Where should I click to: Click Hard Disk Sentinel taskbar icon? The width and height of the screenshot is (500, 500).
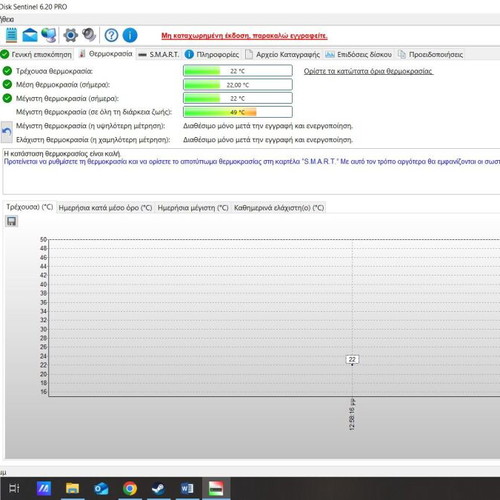pyautogui.click(x=216, y=489)
